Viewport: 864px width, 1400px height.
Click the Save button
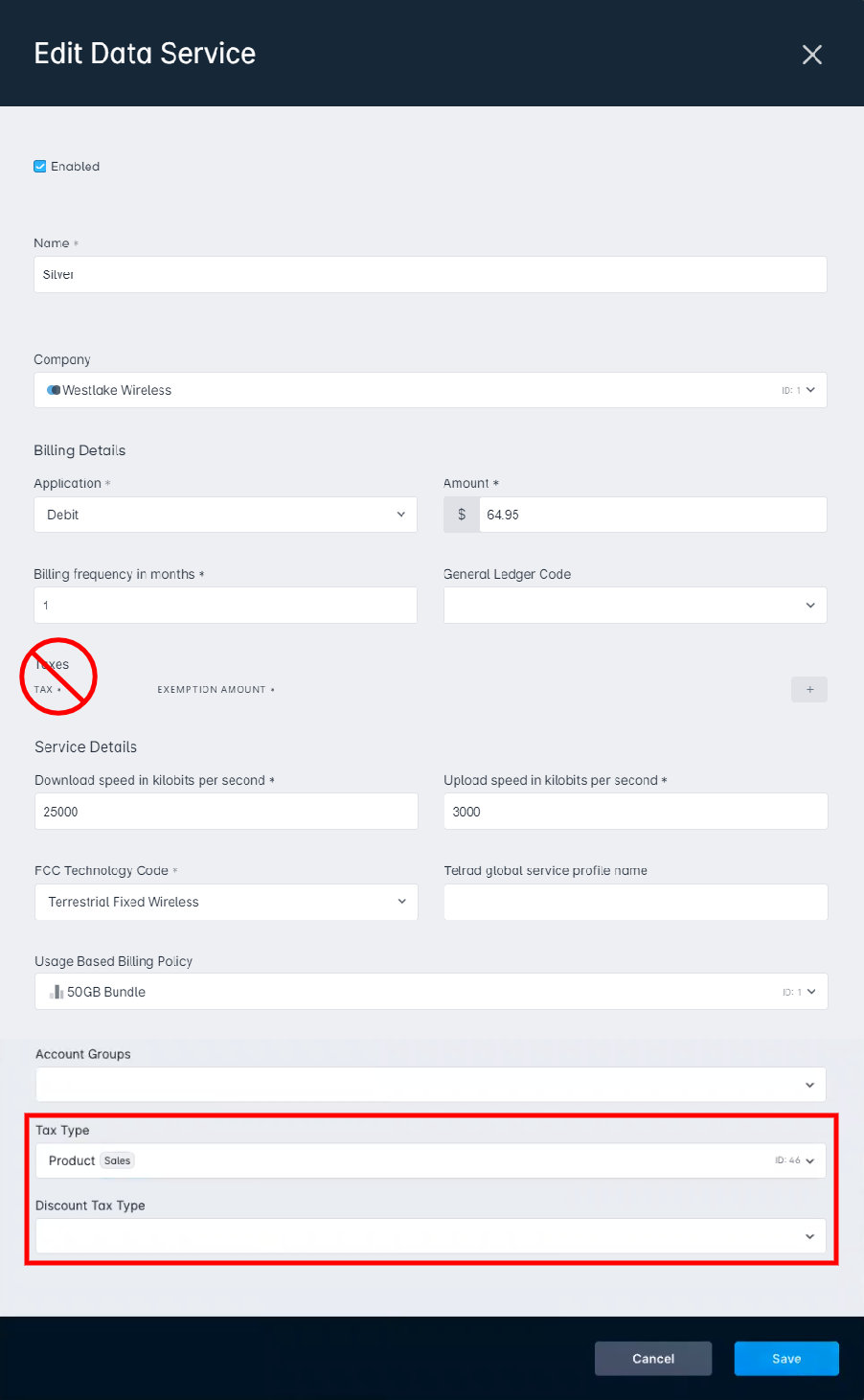(x=786, y=1359)
